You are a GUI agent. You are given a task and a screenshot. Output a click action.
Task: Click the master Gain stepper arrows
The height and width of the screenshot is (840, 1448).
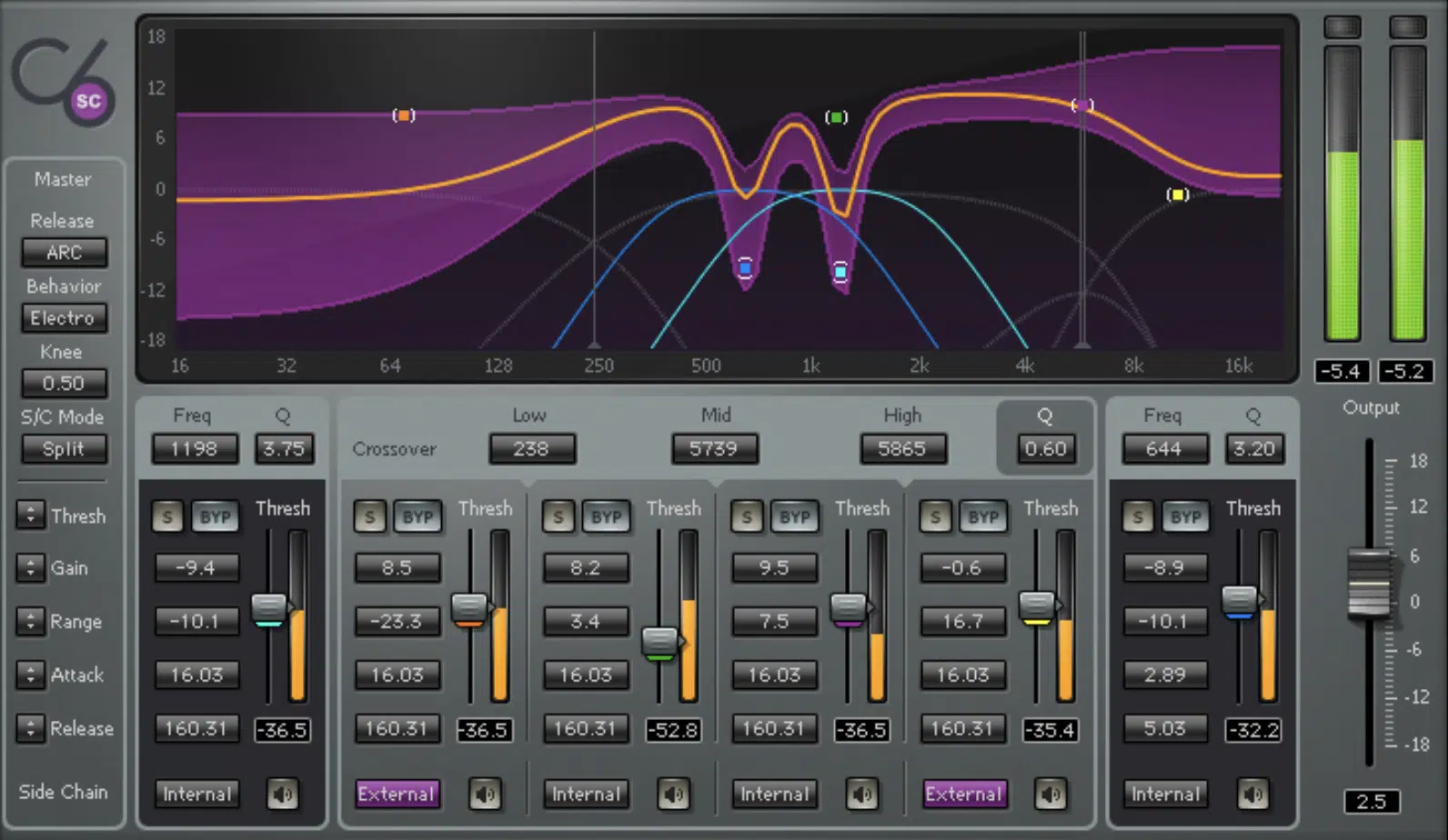(x=30, y=568)
